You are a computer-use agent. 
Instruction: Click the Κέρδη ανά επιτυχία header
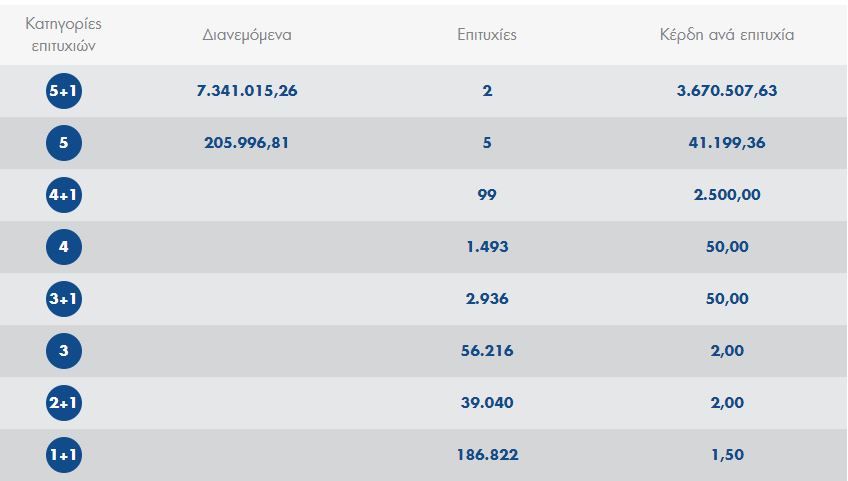pyautogui.click(x=727, y=35)
